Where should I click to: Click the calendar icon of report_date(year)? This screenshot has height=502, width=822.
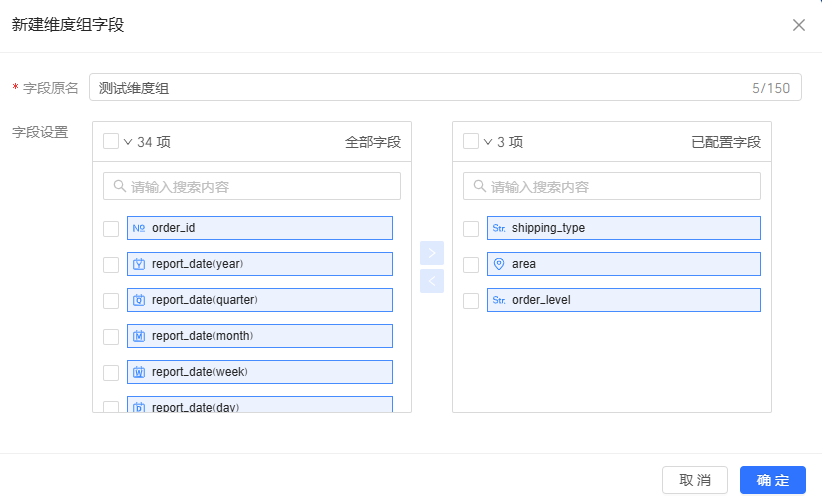(x=139, y=264)
